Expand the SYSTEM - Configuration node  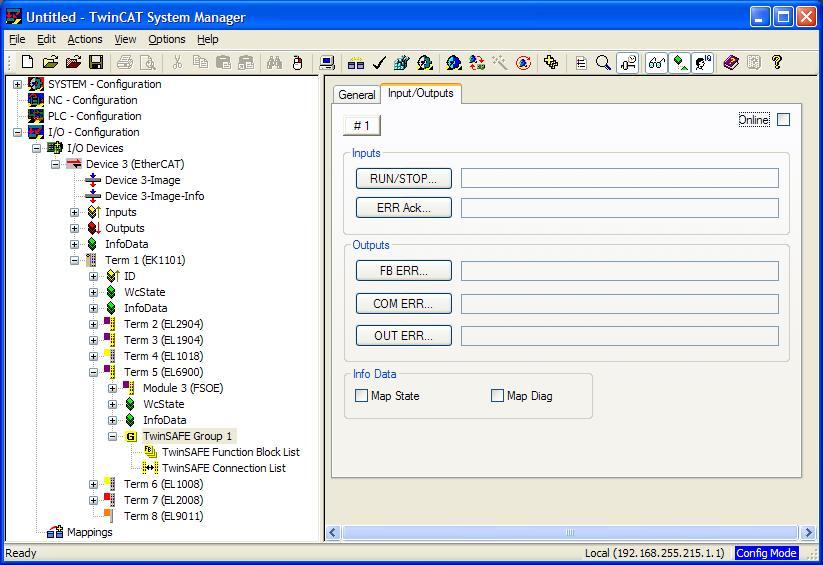17,84
